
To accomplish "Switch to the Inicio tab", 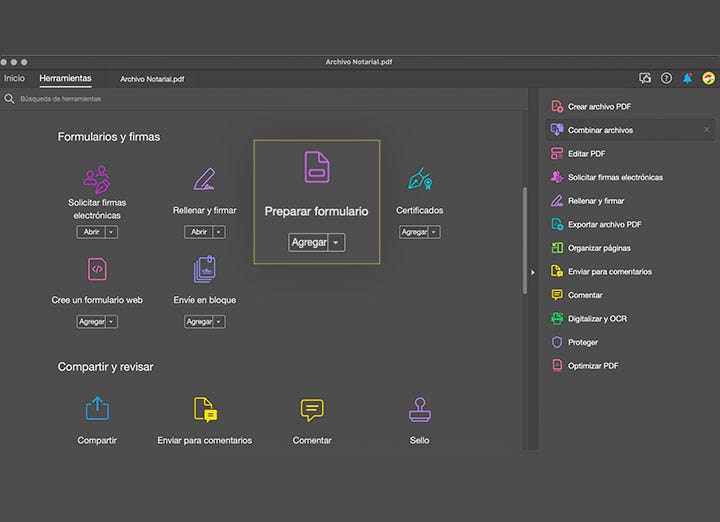I will 14,78.
